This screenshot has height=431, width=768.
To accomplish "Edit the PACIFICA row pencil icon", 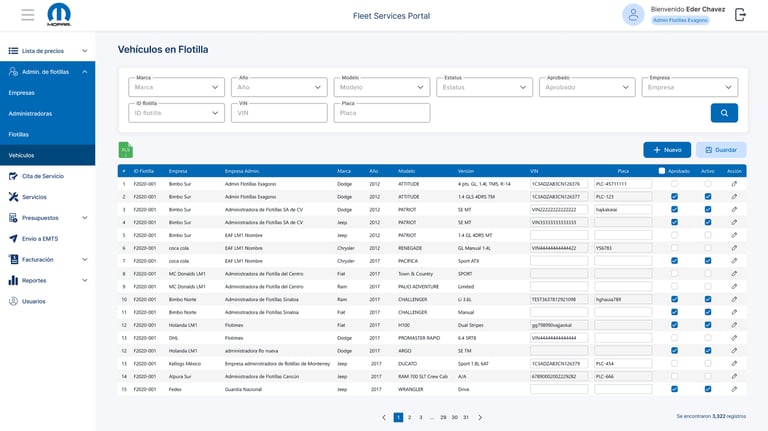I will pos(734,261).
